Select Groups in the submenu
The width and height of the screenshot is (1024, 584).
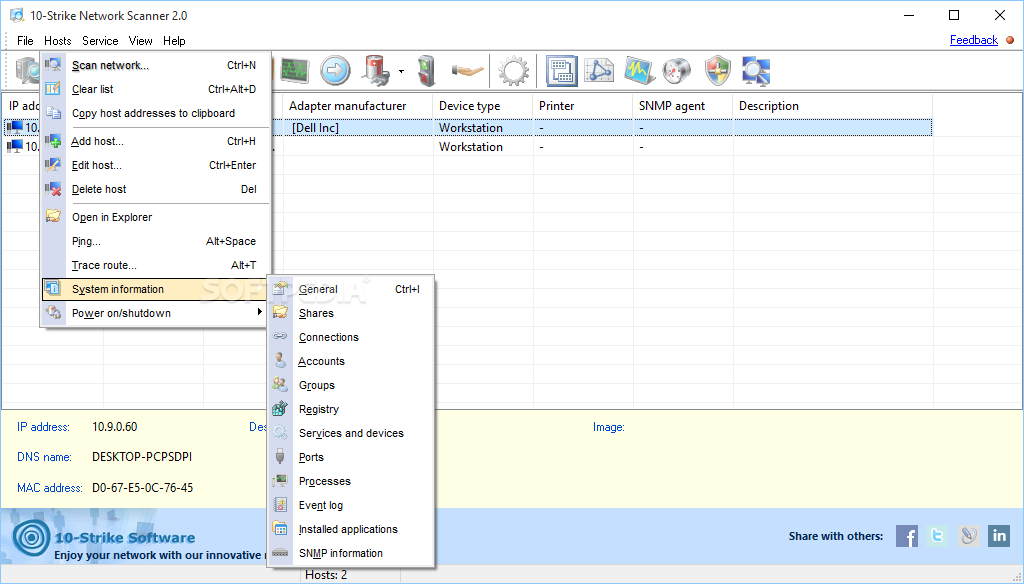coord(351,385)
